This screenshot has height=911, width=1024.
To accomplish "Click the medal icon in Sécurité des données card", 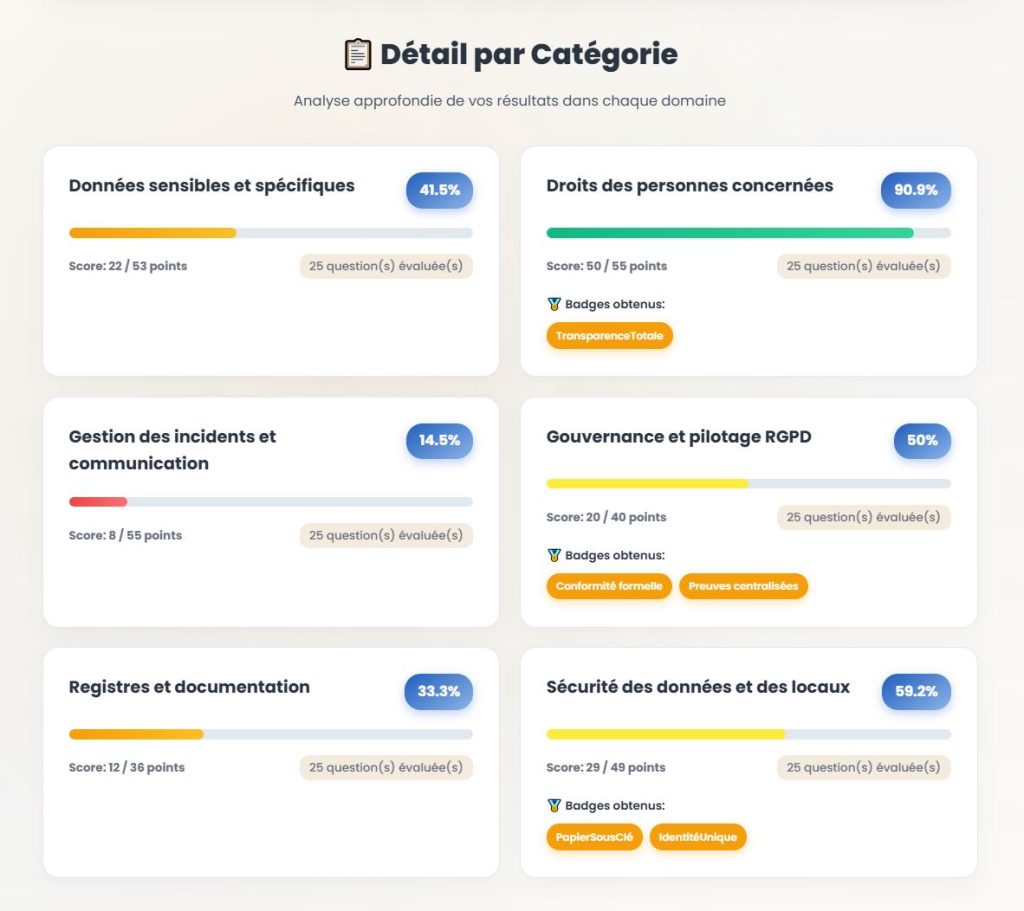I will 552,805.
